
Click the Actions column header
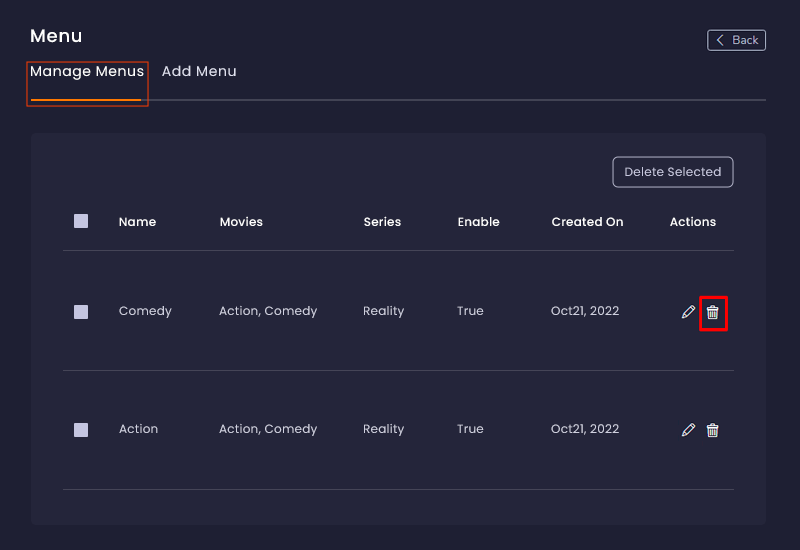[693, 222]
